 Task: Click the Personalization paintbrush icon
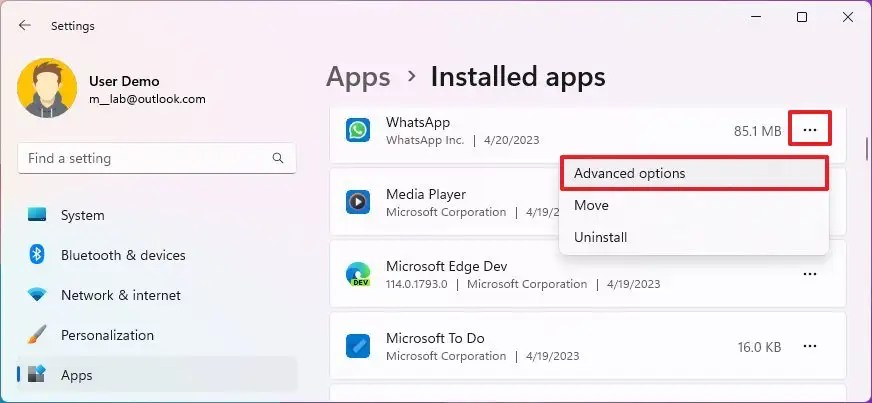(37, 335)
